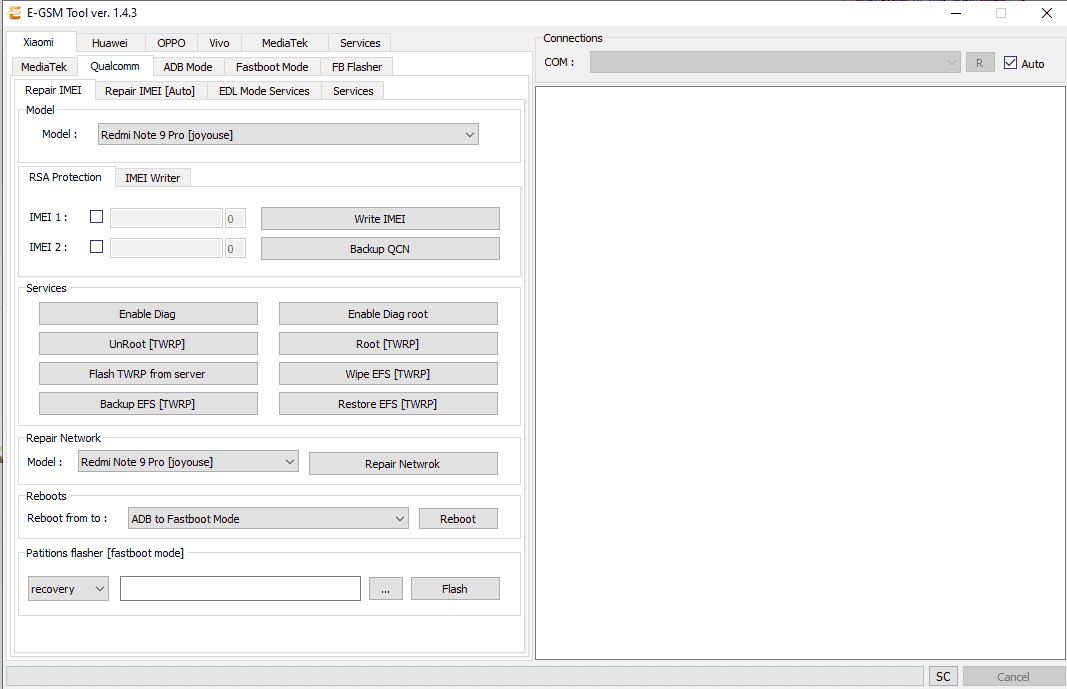Click the Flash button
Image resolution: width=1067 pixels, height=689 pixels.
pyautogui.click(x=455, y=588)
